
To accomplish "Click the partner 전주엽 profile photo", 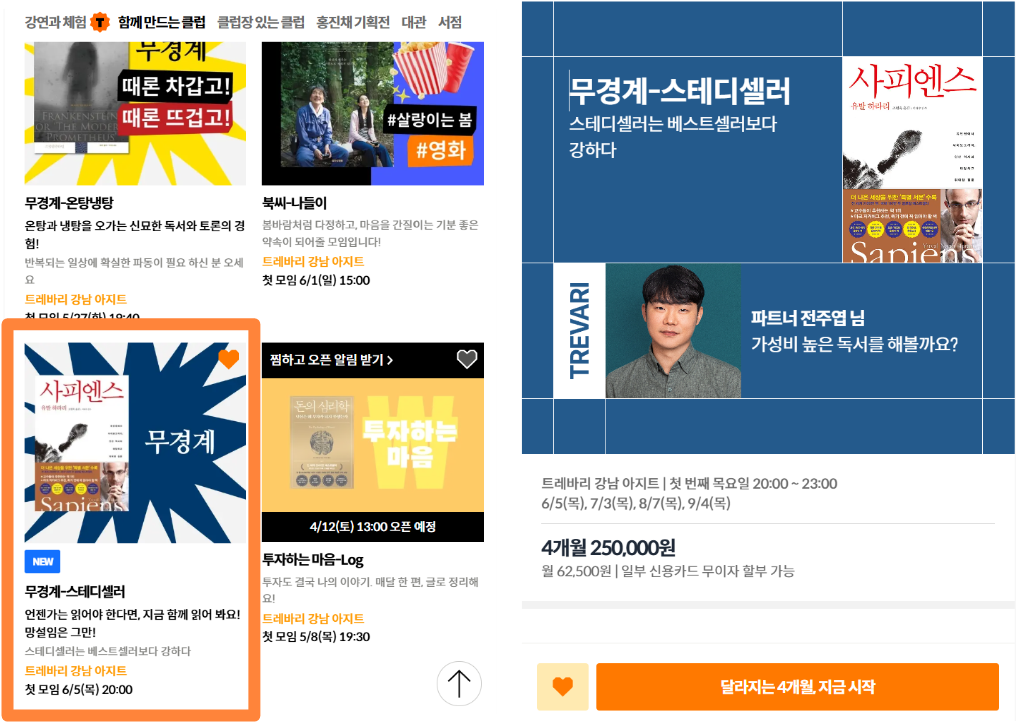I will 673,330.
